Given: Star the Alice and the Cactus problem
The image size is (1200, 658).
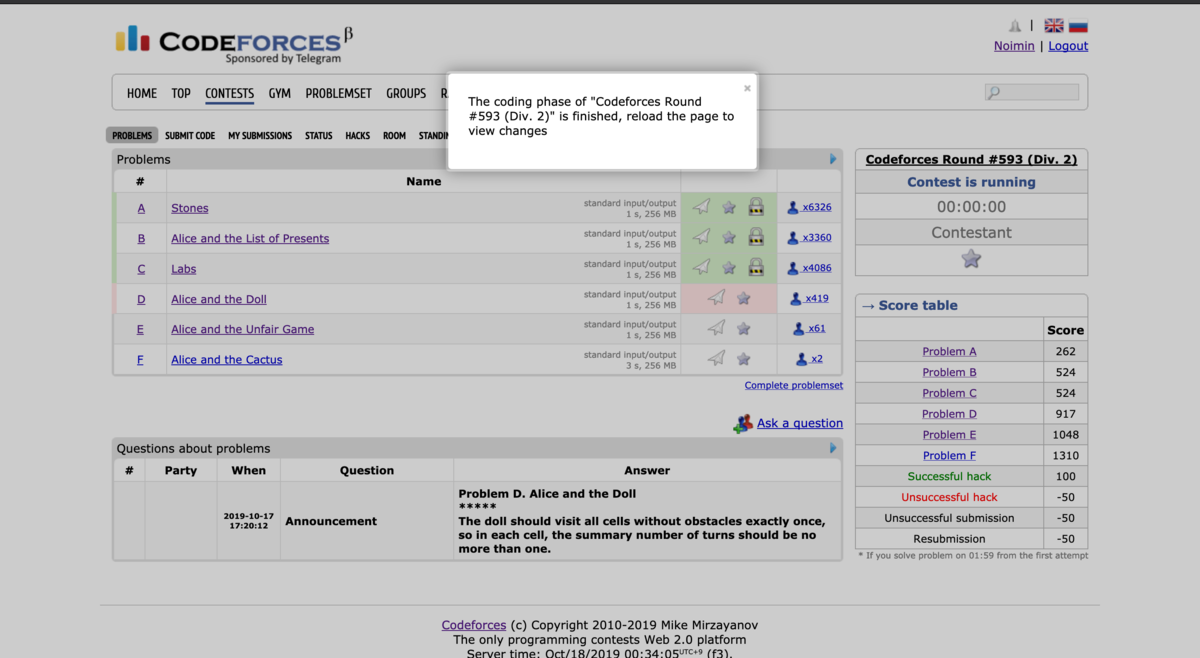Looking at the screenshot, I should point(744,358).
